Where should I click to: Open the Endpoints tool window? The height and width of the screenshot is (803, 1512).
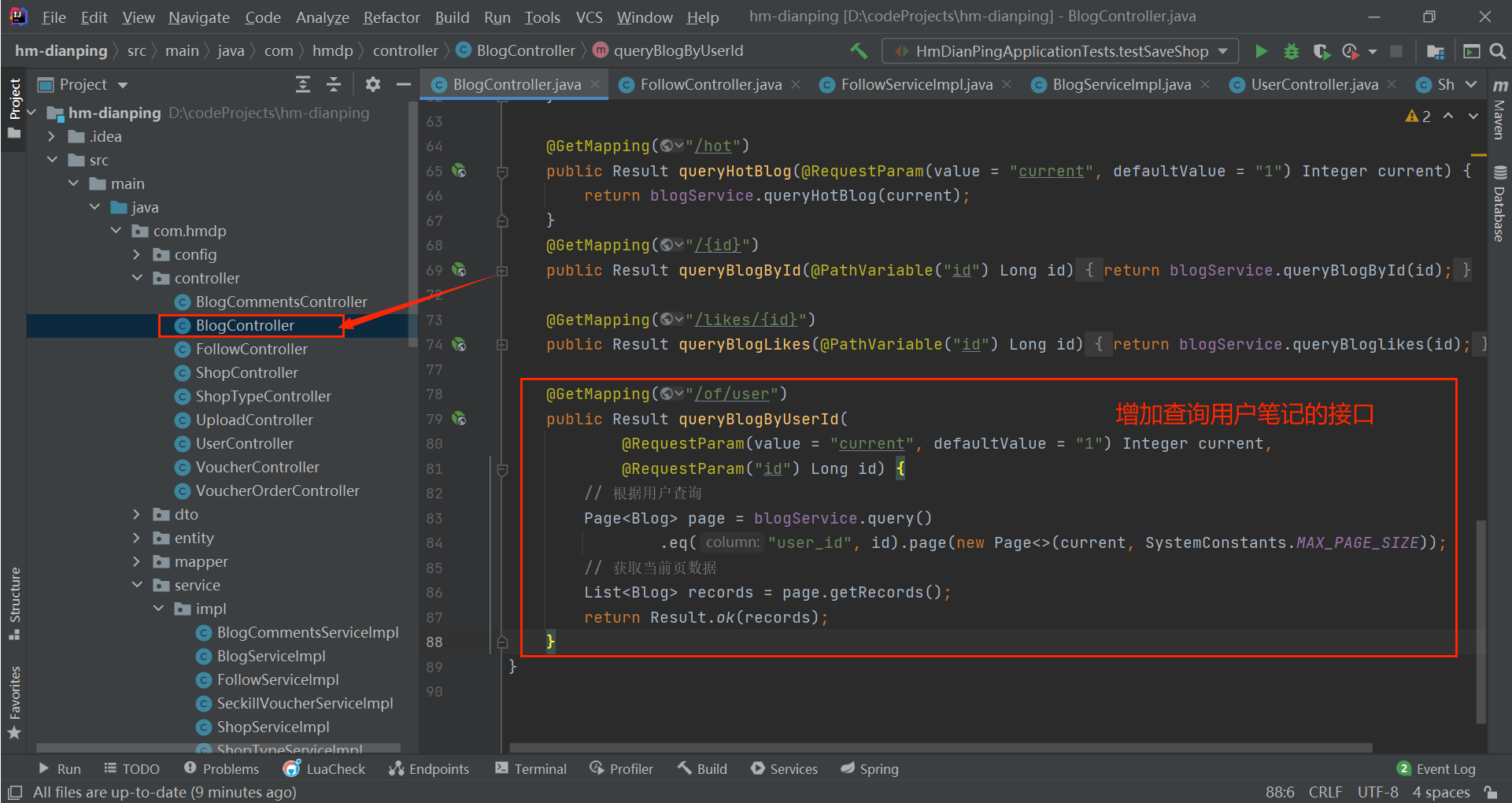tap(429, 769)
